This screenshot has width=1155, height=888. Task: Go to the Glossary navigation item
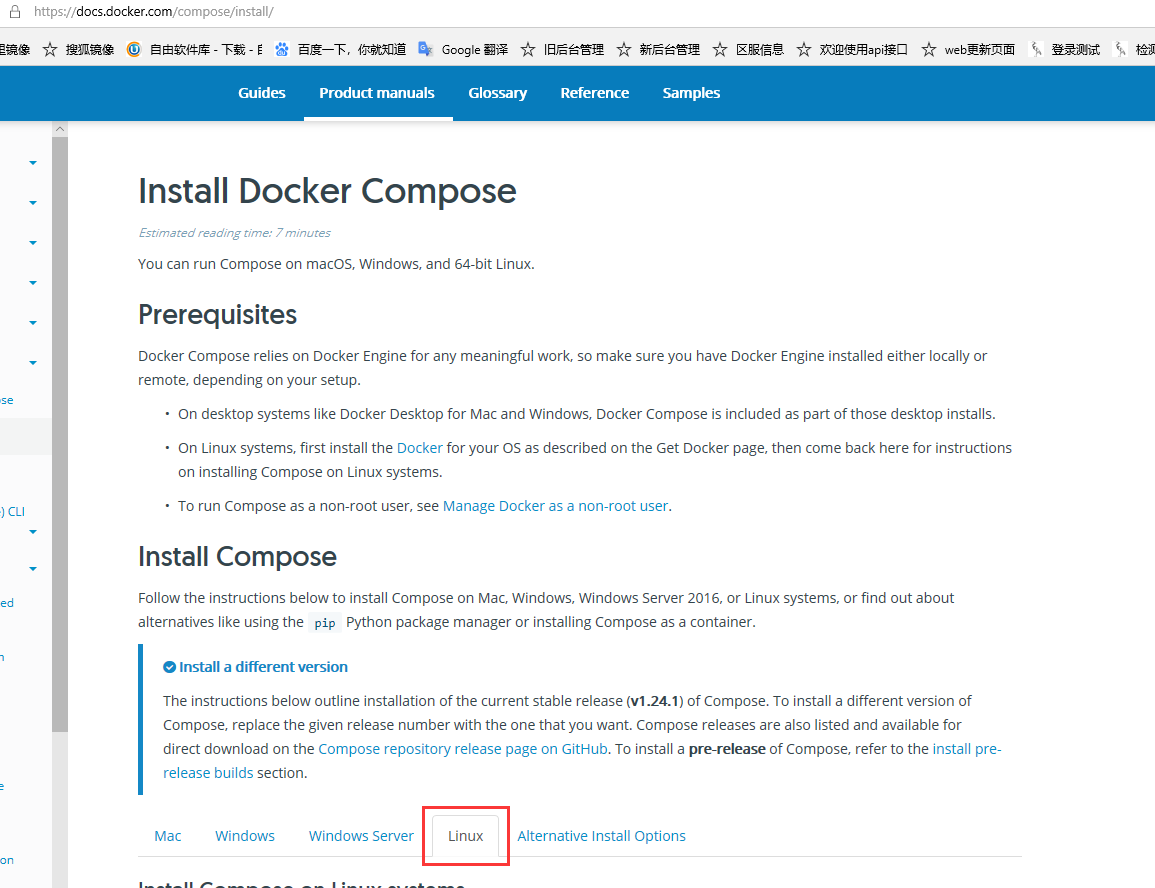coord(497,93)
